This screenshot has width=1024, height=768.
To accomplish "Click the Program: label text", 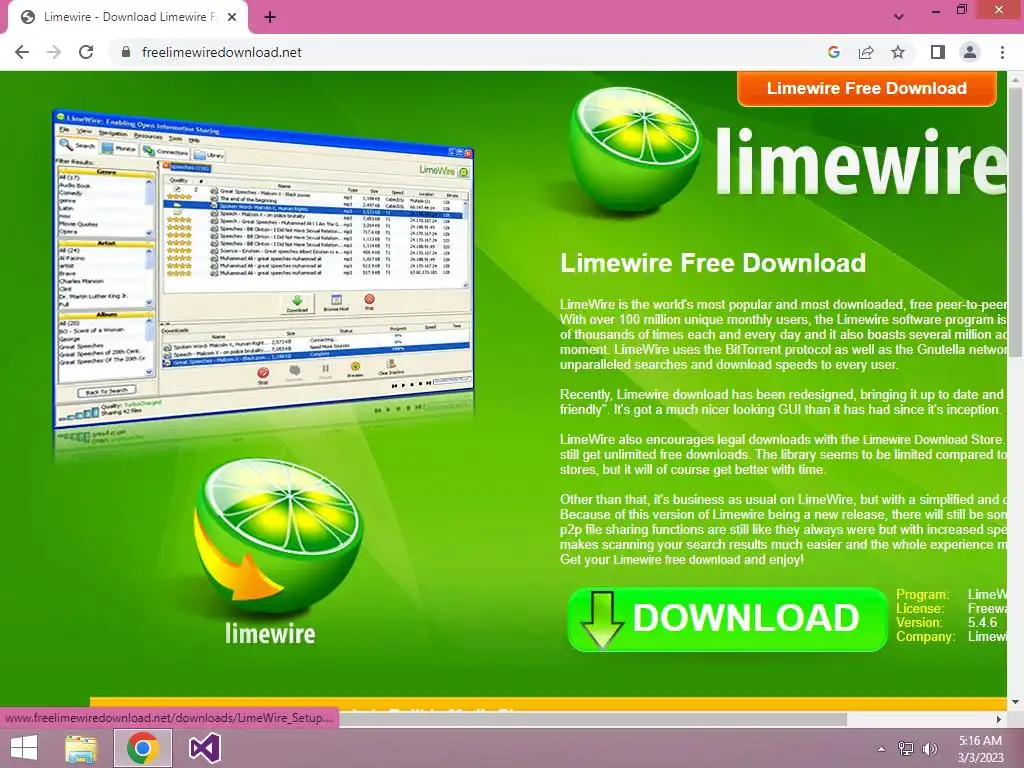I will [x=922, y=594].
